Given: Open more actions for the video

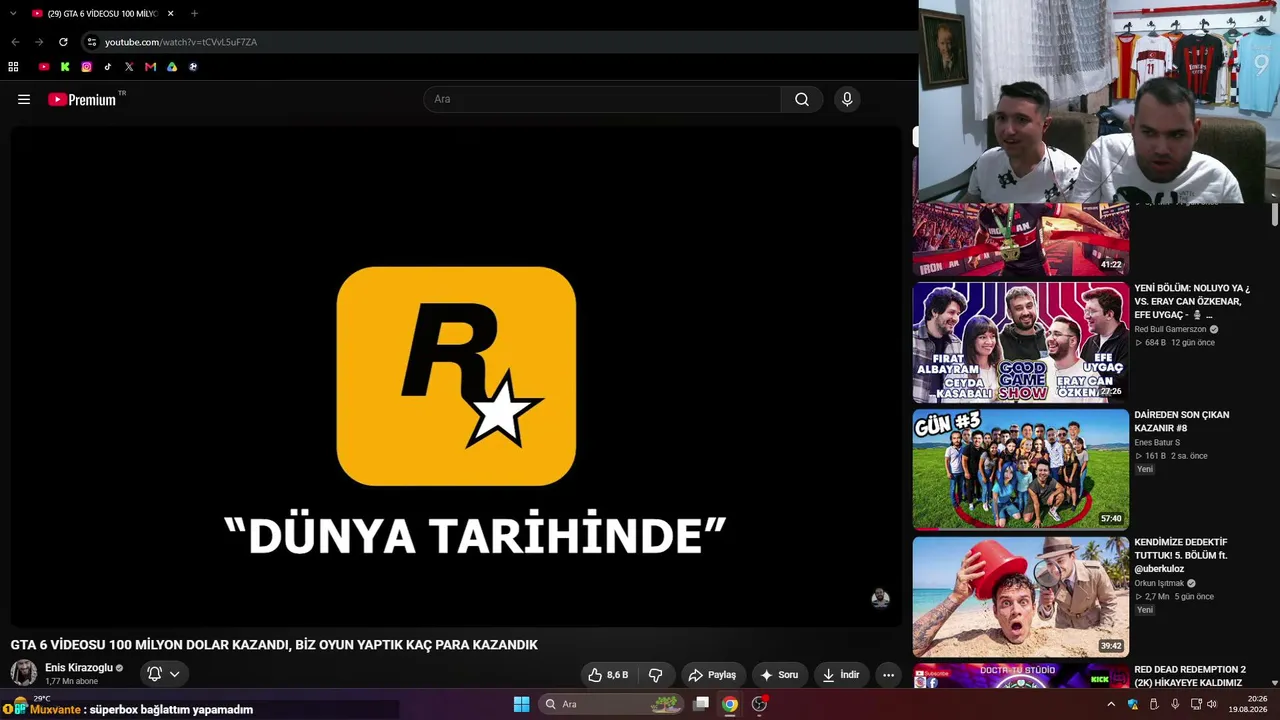Looking at the screenshot, I should tap(888, 675).
